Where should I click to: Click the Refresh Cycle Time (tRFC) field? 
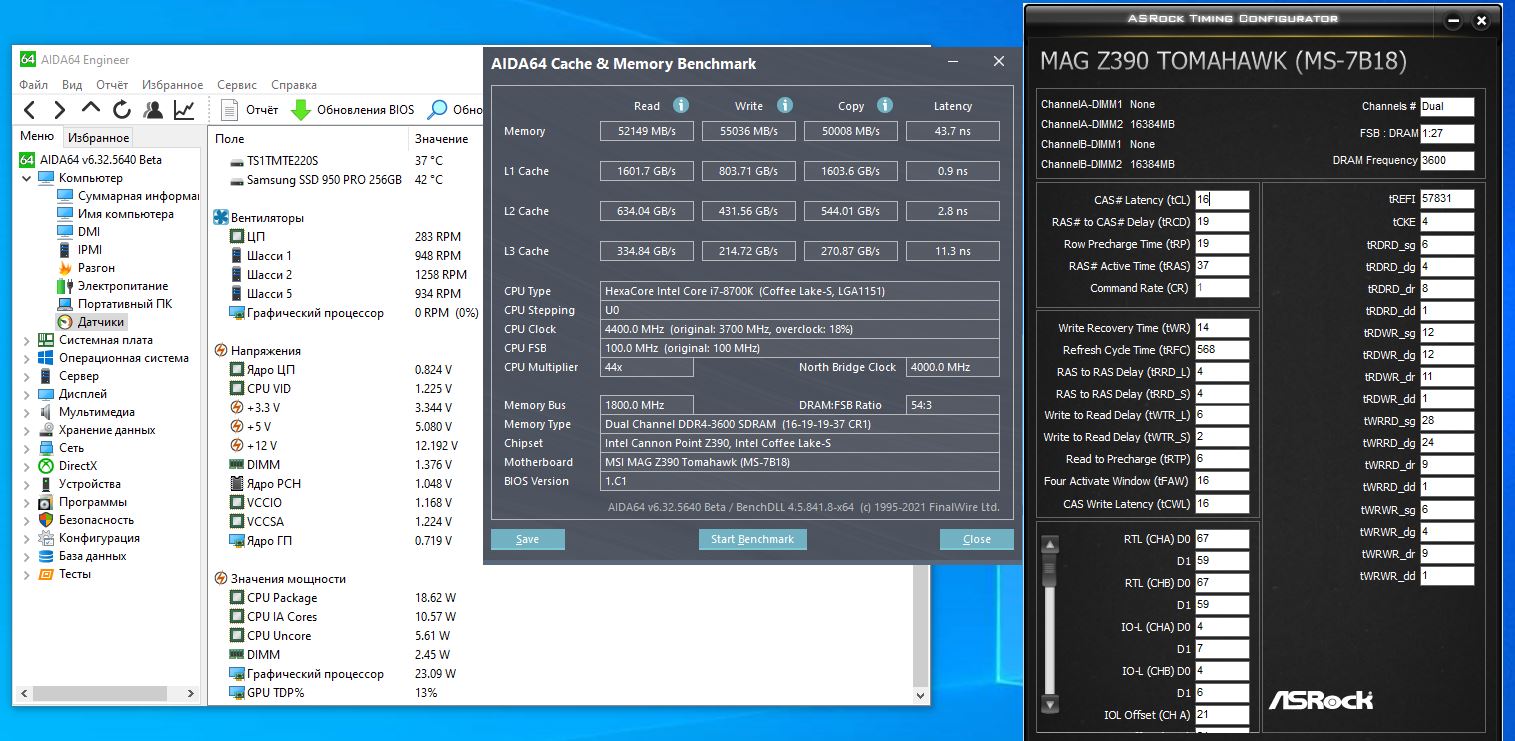point(1222,350)
